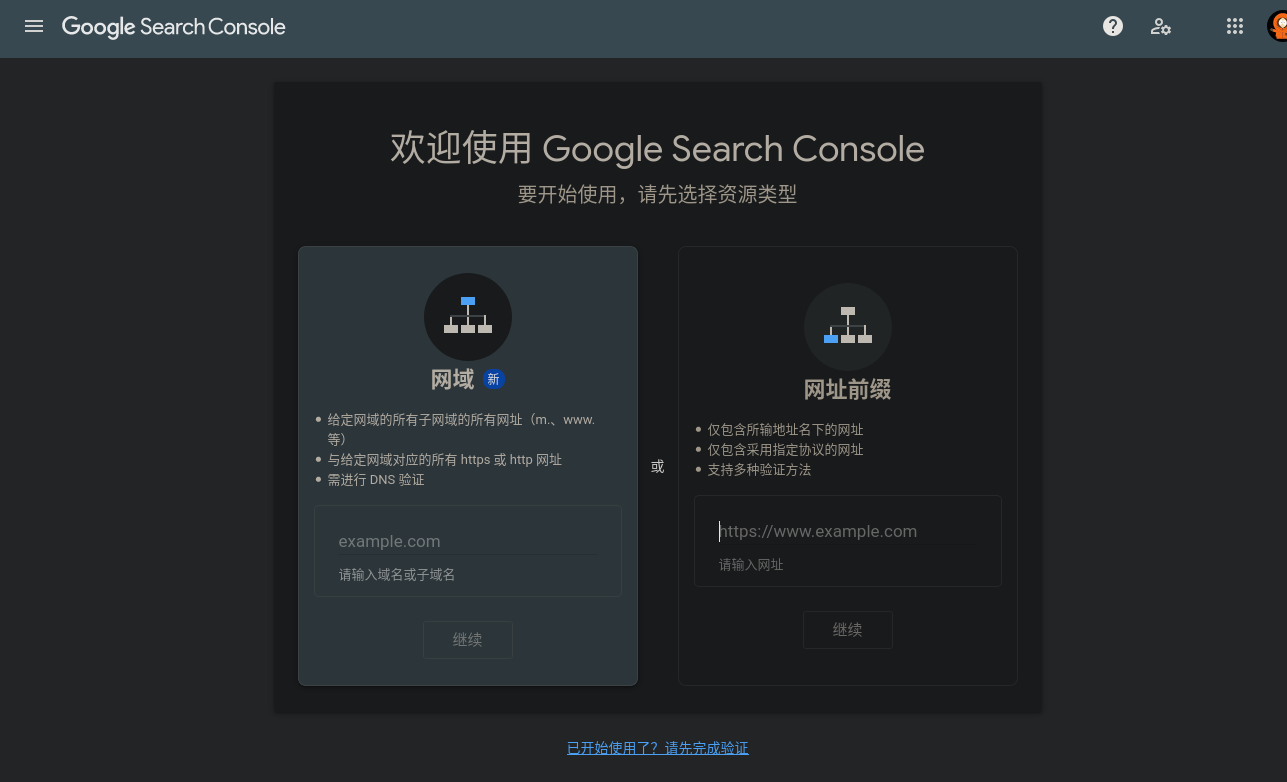
Task: Click the 请输入网址 helper text
Action: (x=751, y=565)
